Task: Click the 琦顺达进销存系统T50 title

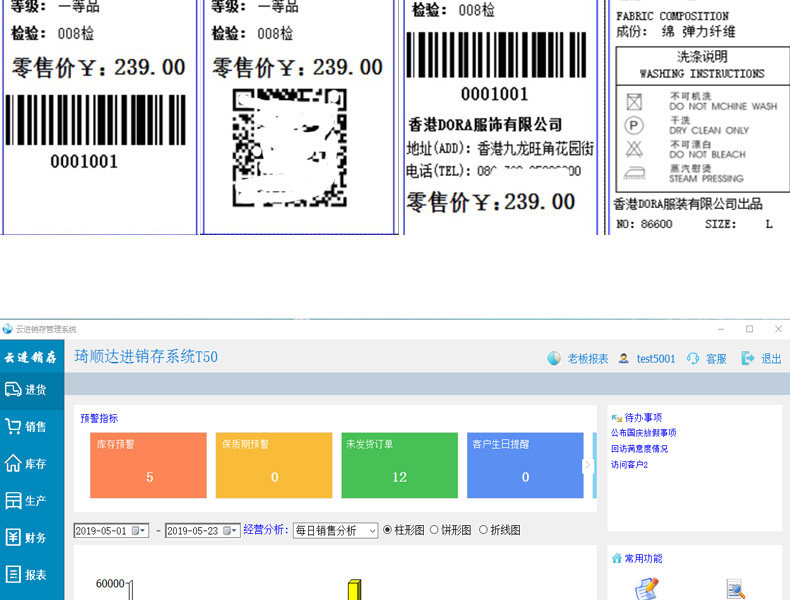Action: 146,357
